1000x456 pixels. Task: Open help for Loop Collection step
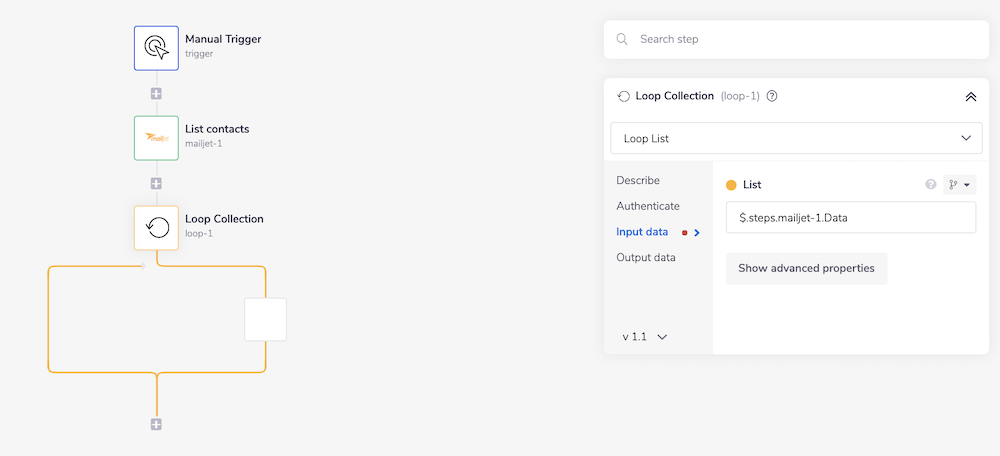[x=772, y=97]
